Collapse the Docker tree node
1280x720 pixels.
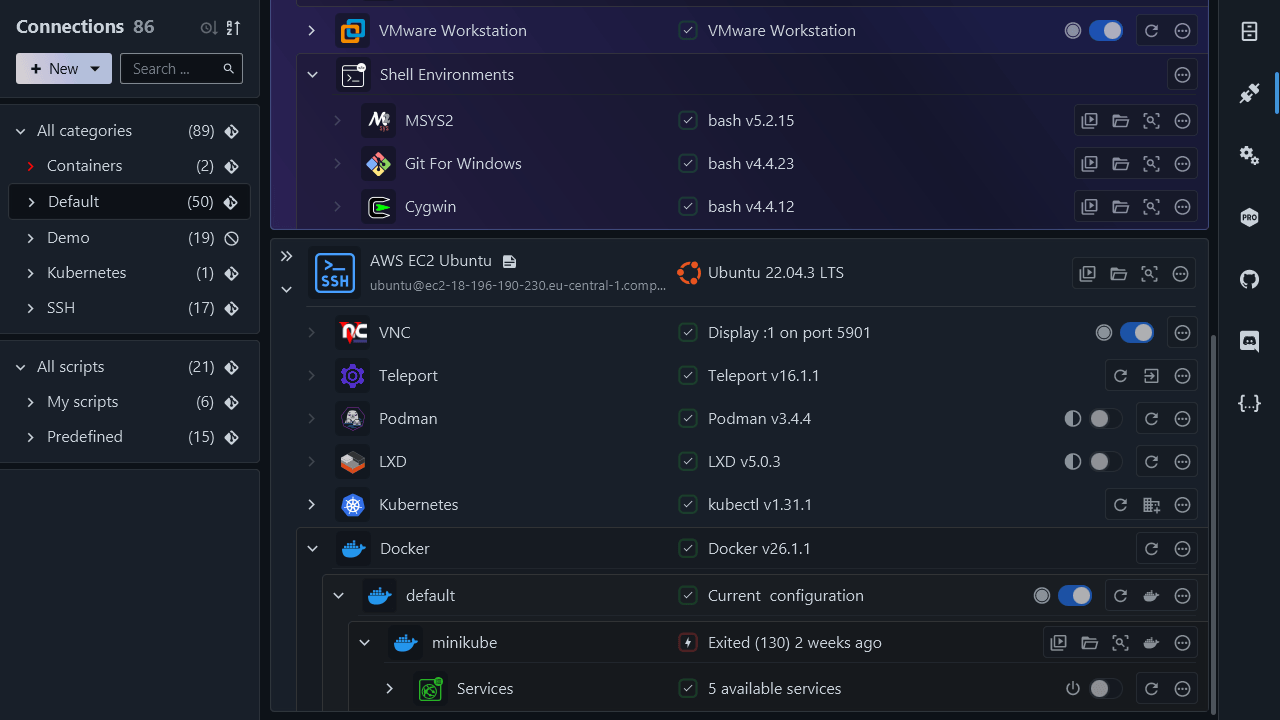(x=312, y=549)
